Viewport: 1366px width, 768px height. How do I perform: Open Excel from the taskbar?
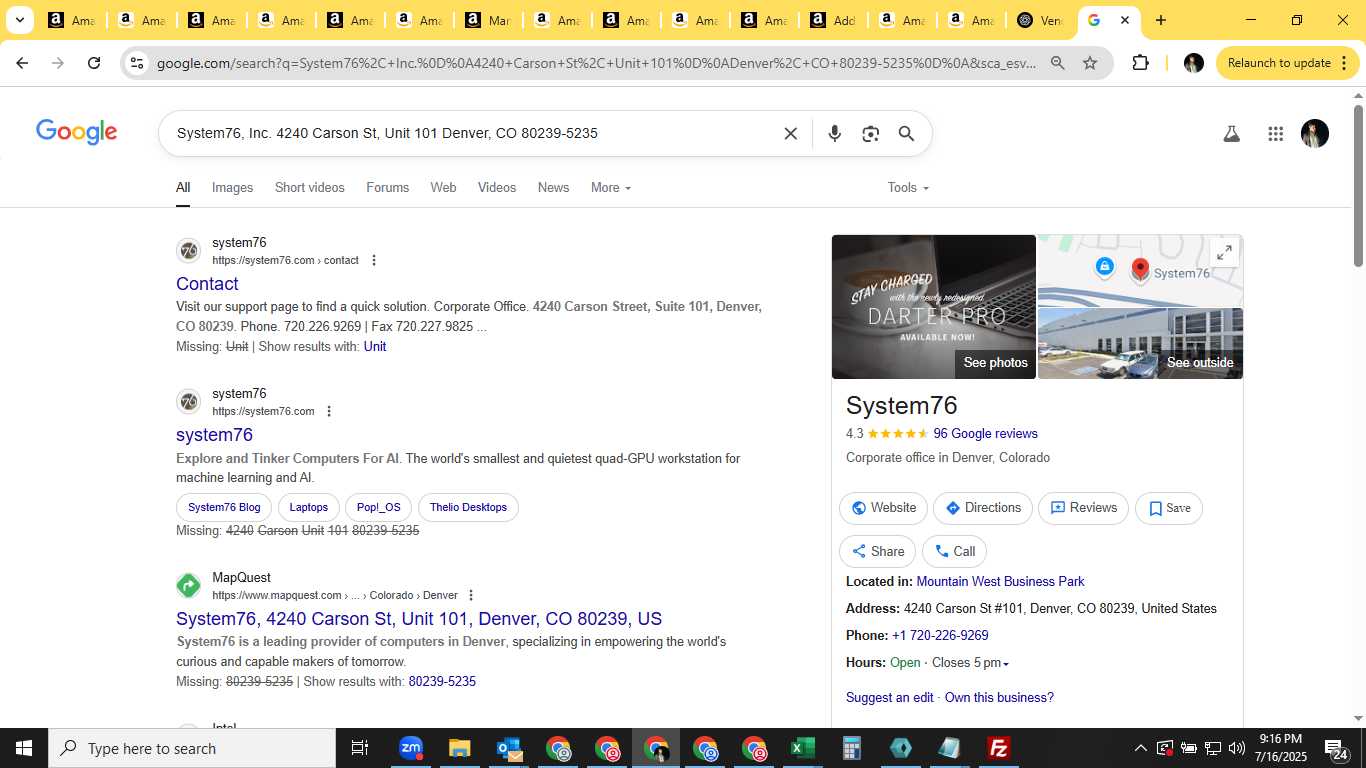pyautogui.click(x=802, y=748)
